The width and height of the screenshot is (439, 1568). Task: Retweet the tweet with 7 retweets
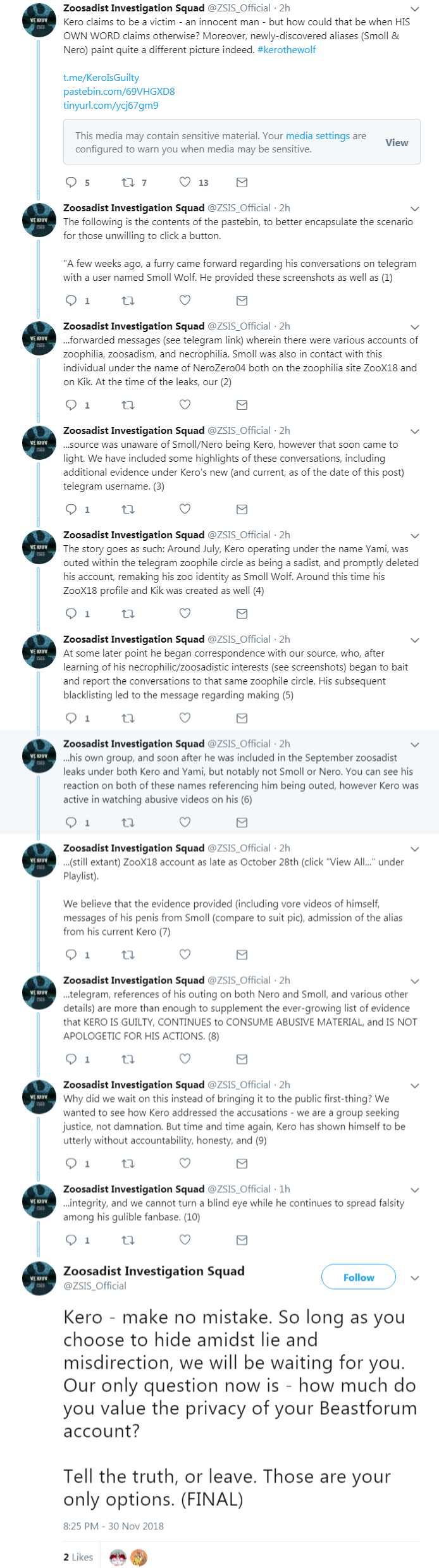128,182
